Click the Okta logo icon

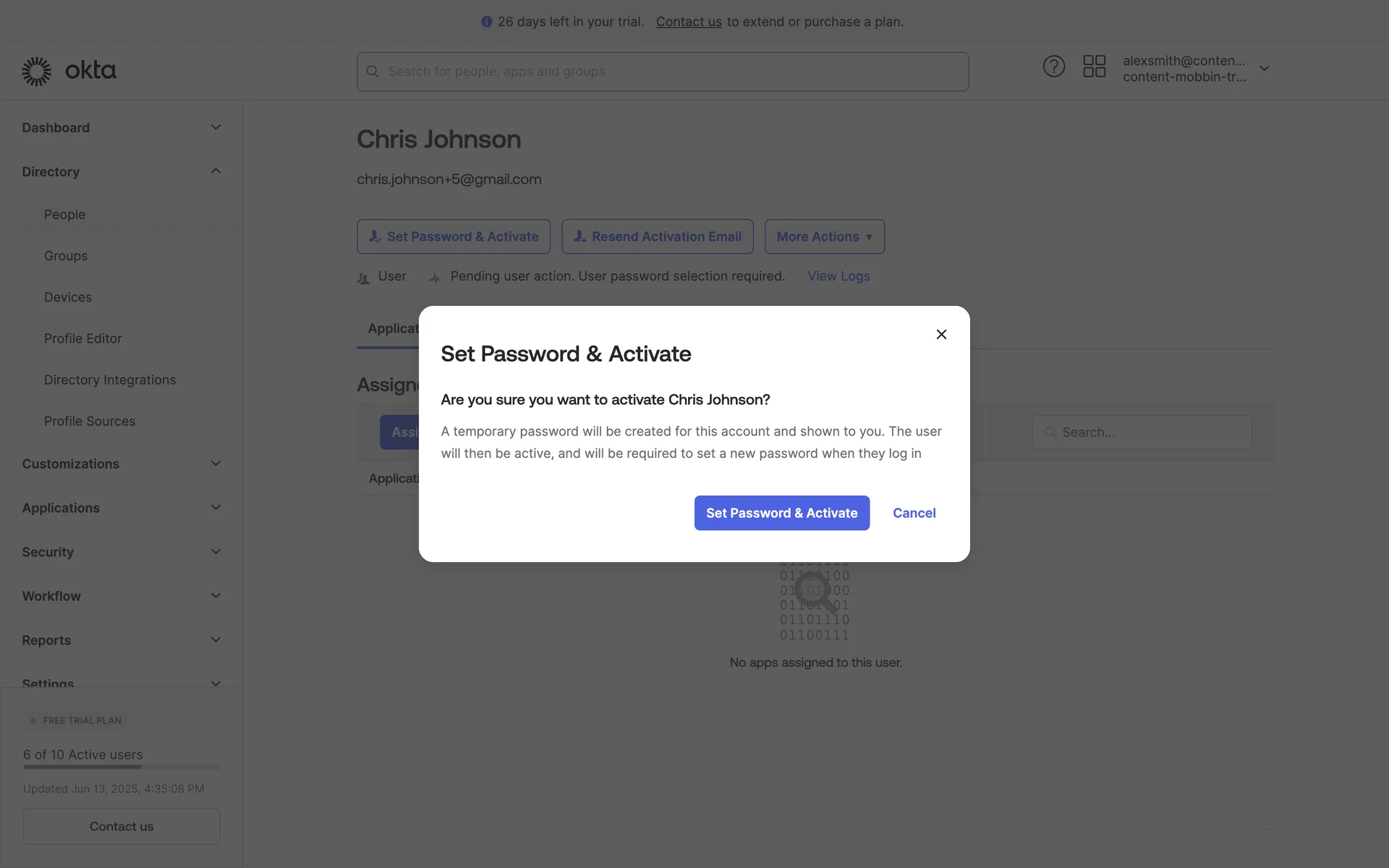37,71
